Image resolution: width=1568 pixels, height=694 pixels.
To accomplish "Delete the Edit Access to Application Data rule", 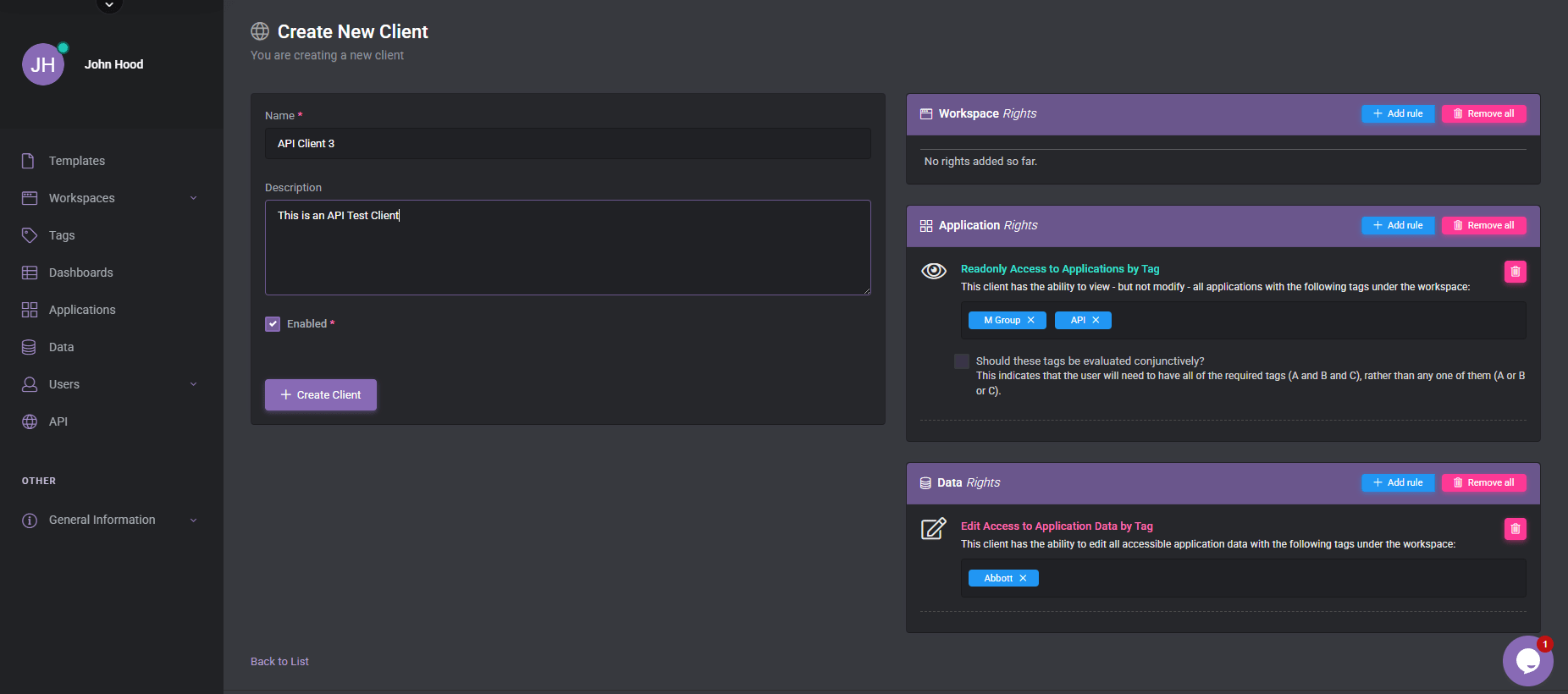I will (x=1515, y=529).
